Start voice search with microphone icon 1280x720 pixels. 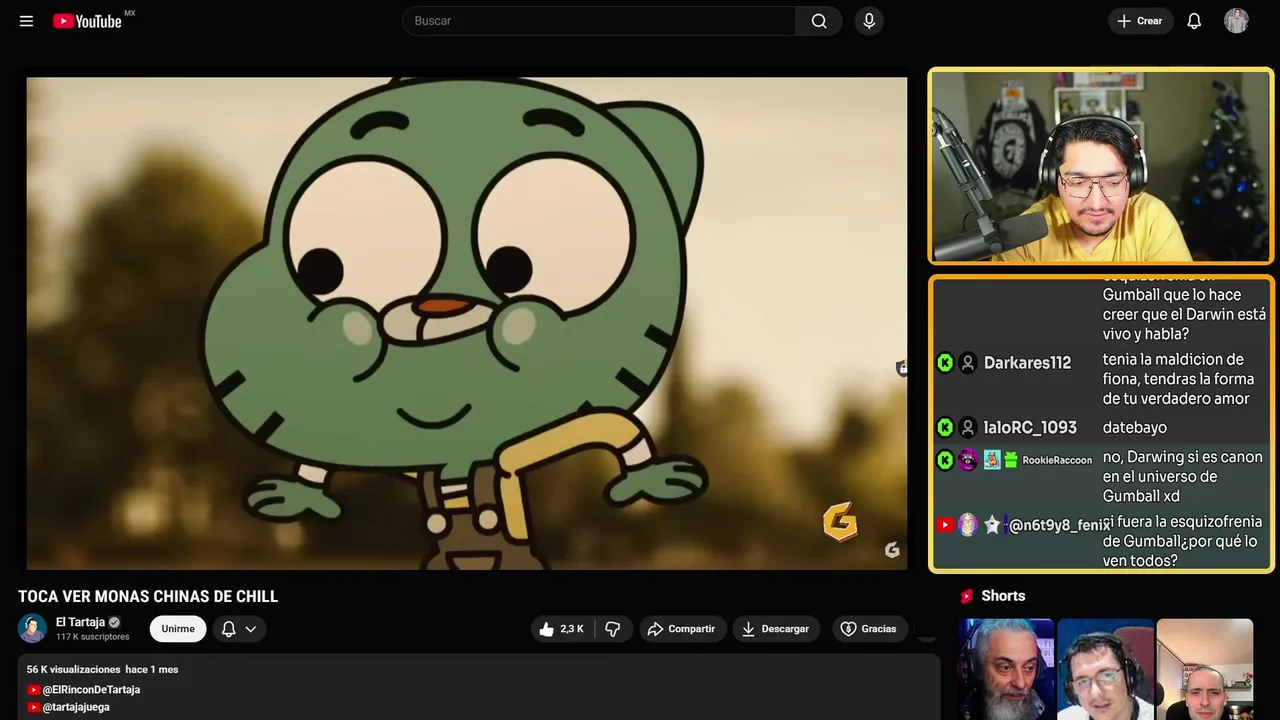[869, 21]
